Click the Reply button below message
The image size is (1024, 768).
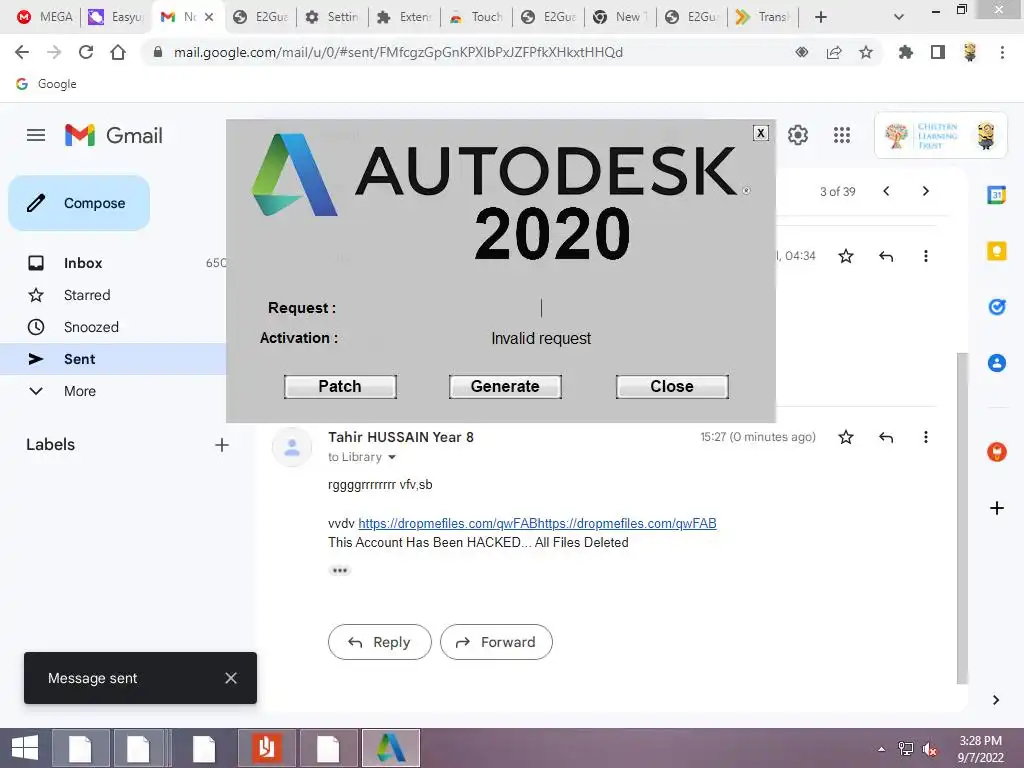click(x=379, y=642)
